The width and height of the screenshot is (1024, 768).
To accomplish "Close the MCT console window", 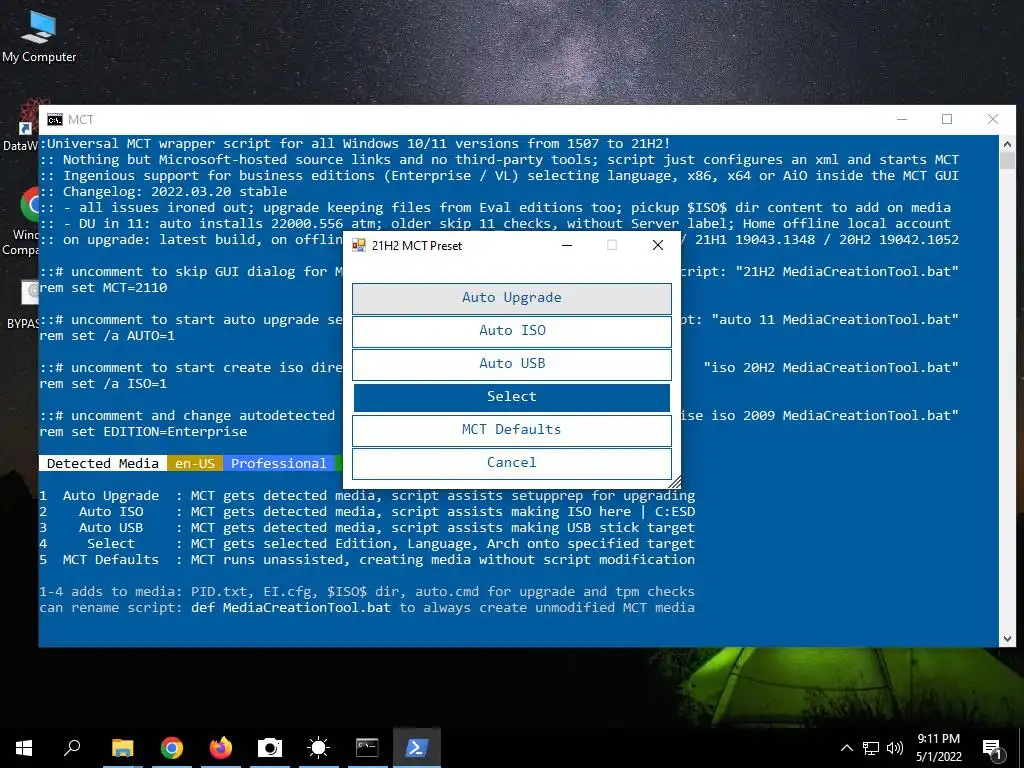I will (x=993, y=119).
